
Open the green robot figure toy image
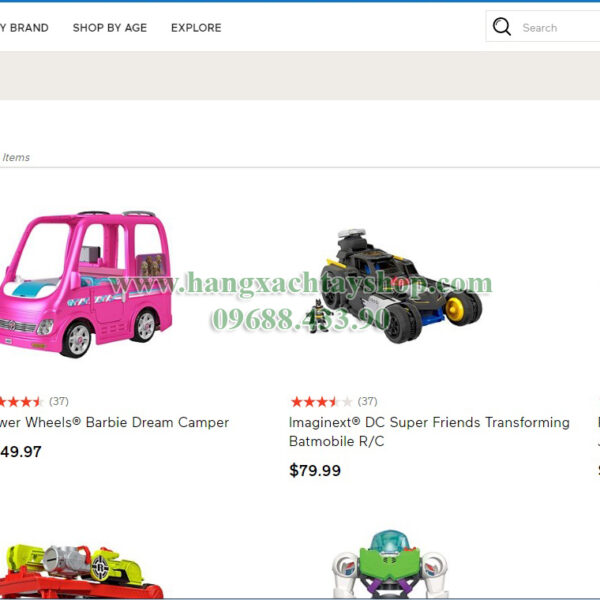390,564
